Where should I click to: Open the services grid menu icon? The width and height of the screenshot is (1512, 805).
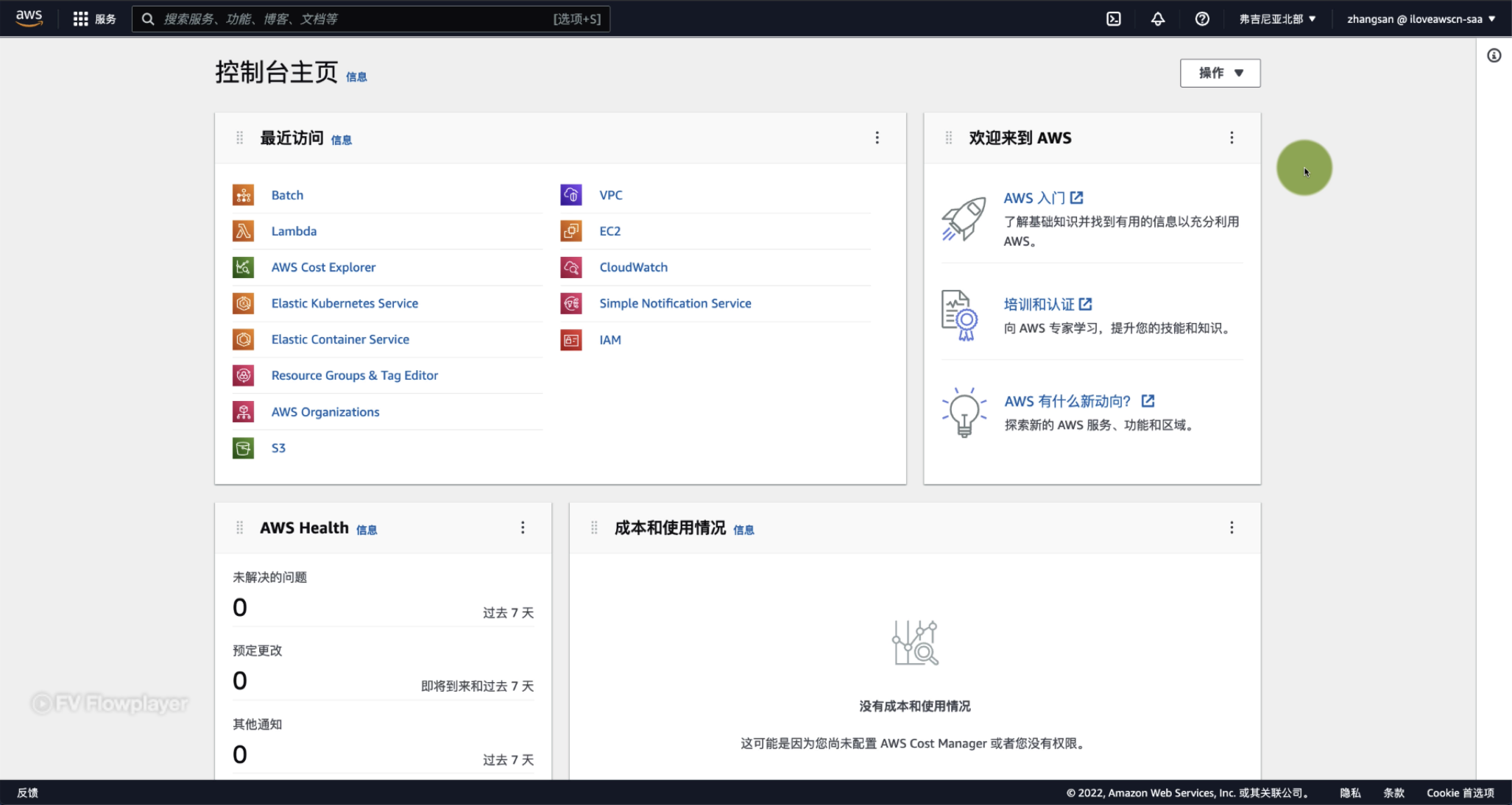tap(80, 19)
